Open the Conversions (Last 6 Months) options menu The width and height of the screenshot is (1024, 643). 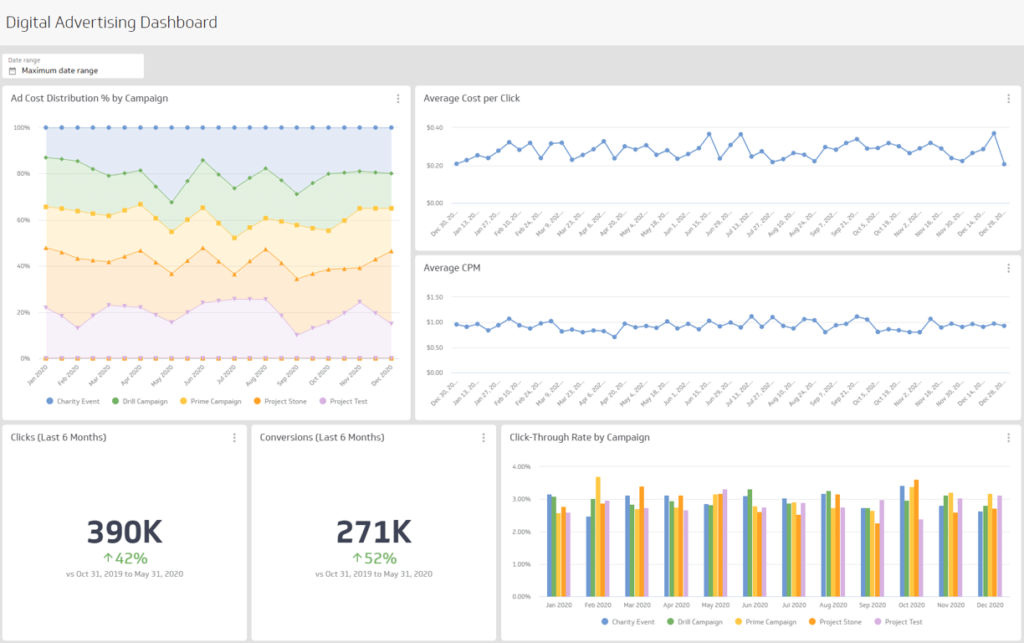[x=483, y=438]
